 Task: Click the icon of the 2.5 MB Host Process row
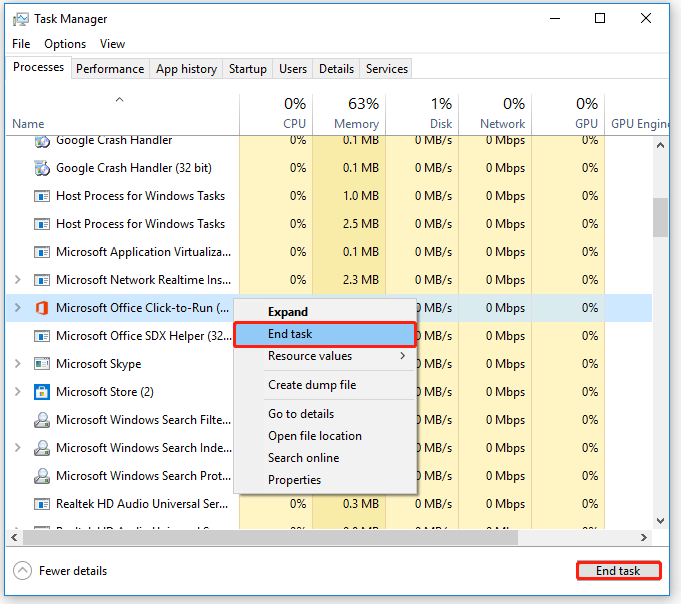pyautogui.click(x=42, y=224)
